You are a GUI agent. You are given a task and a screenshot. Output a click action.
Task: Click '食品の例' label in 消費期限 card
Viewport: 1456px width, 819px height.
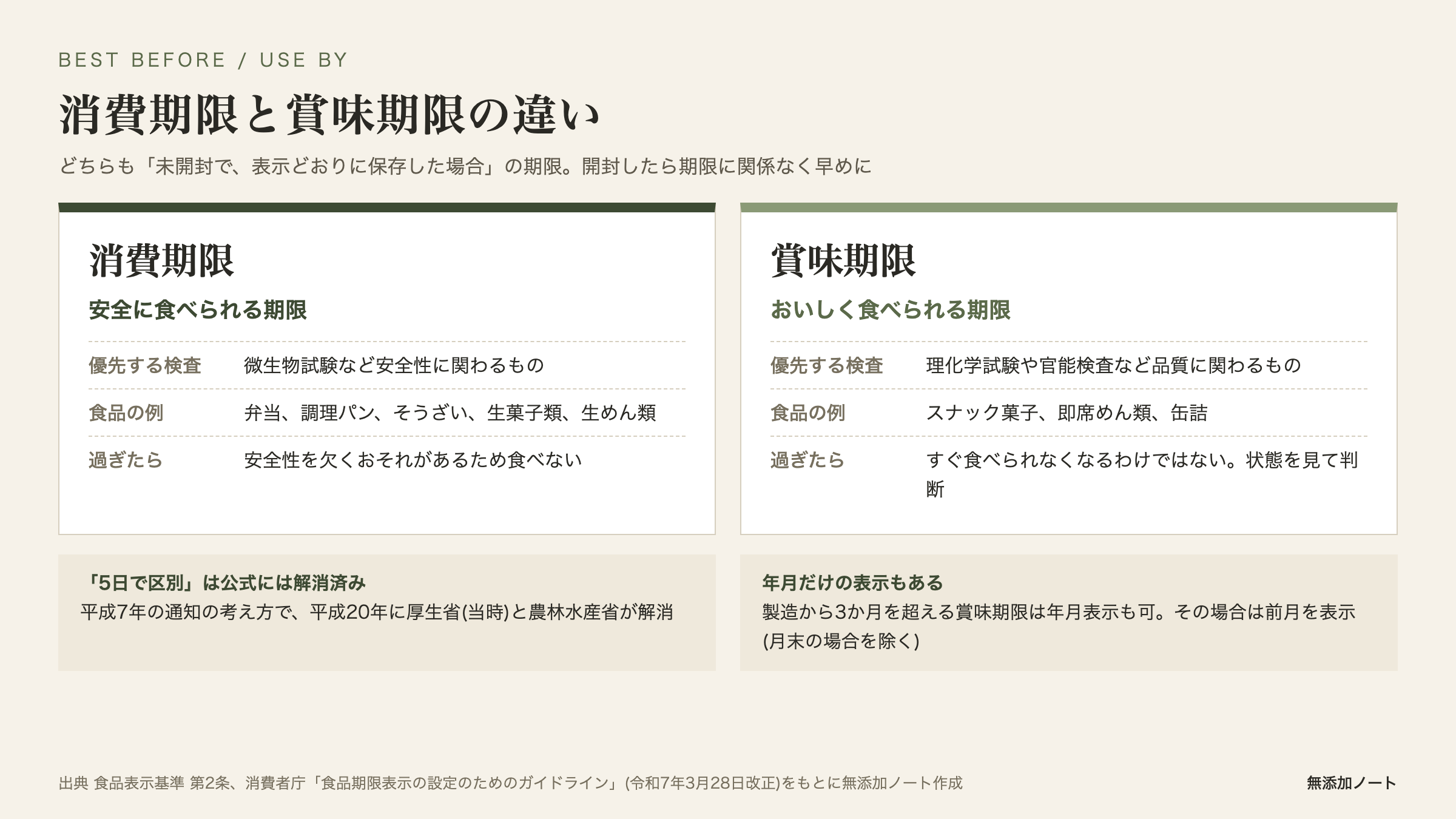[x=126, y=413]
